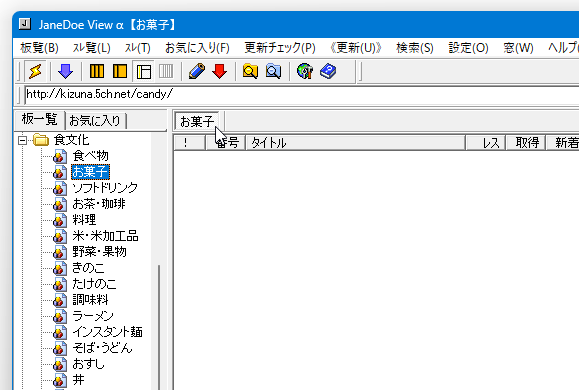Select the three-column pane layout icon
Image resolution: width=579 pixels, height=390 pixels.
pos(97,71)
